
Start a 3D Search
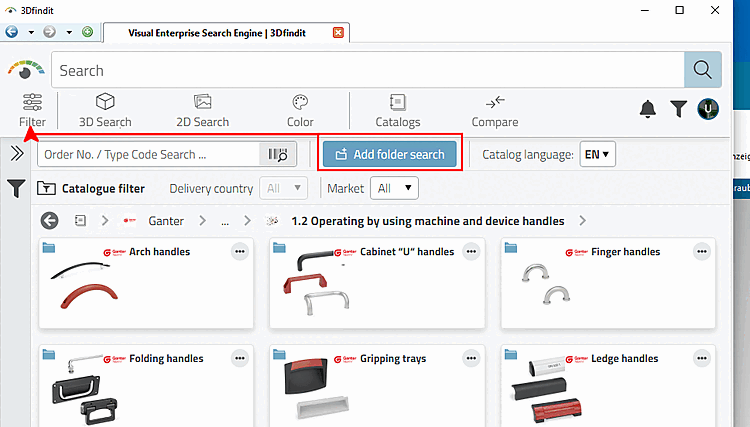(105, 110)
